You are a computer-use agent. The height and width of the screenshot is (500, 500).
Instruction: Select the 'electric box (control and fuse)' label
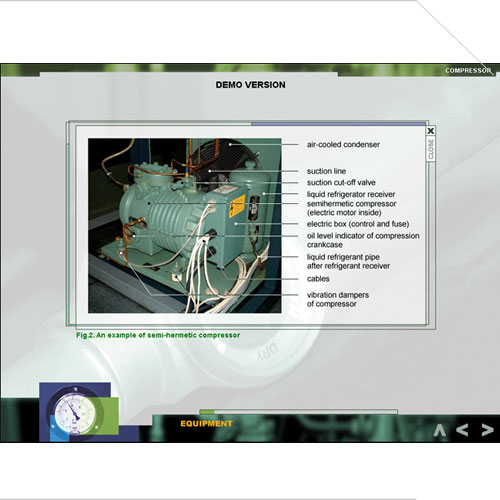[358, 224]
